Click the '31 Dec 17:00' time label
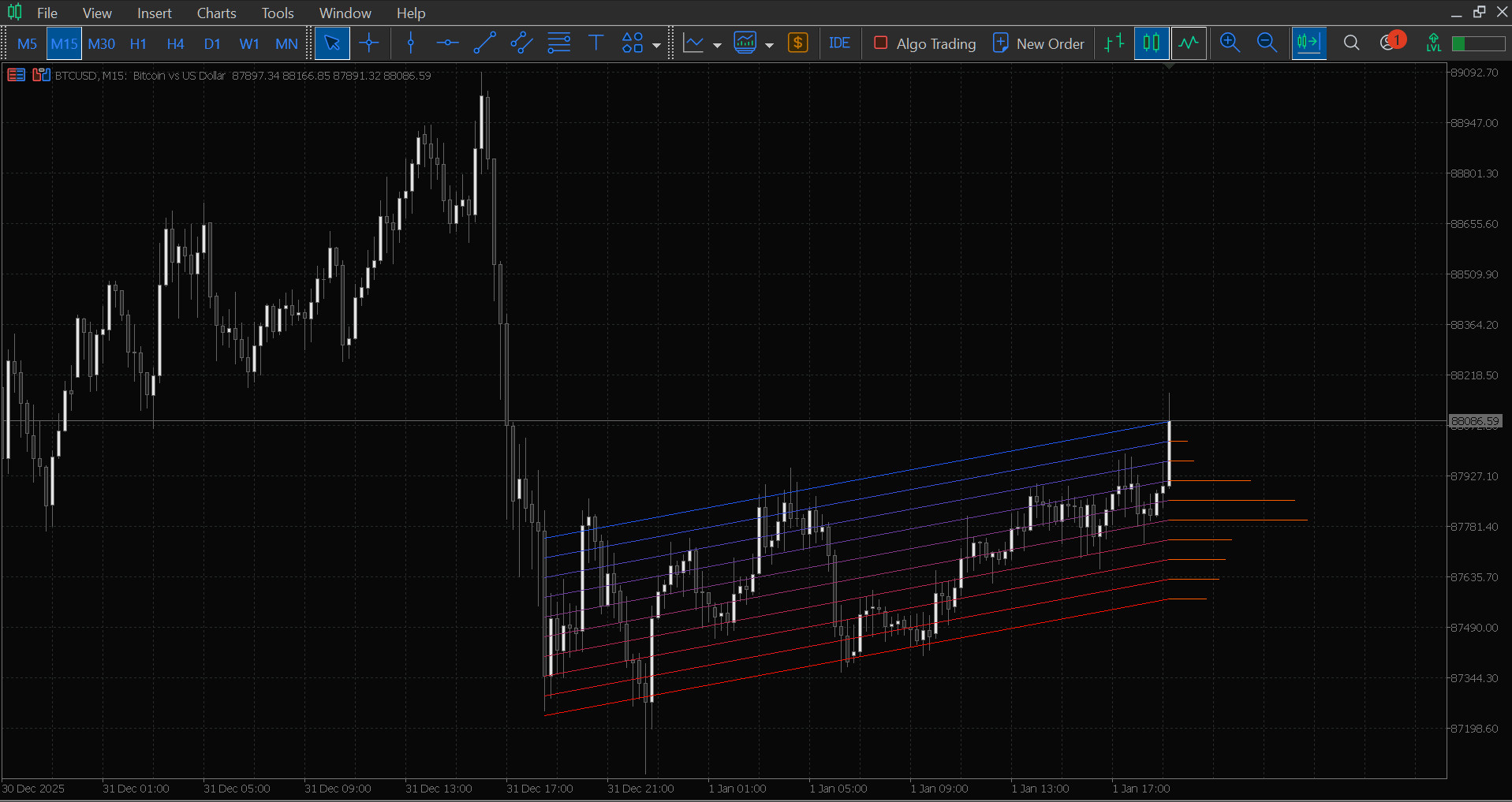 (x=539, y=789)
